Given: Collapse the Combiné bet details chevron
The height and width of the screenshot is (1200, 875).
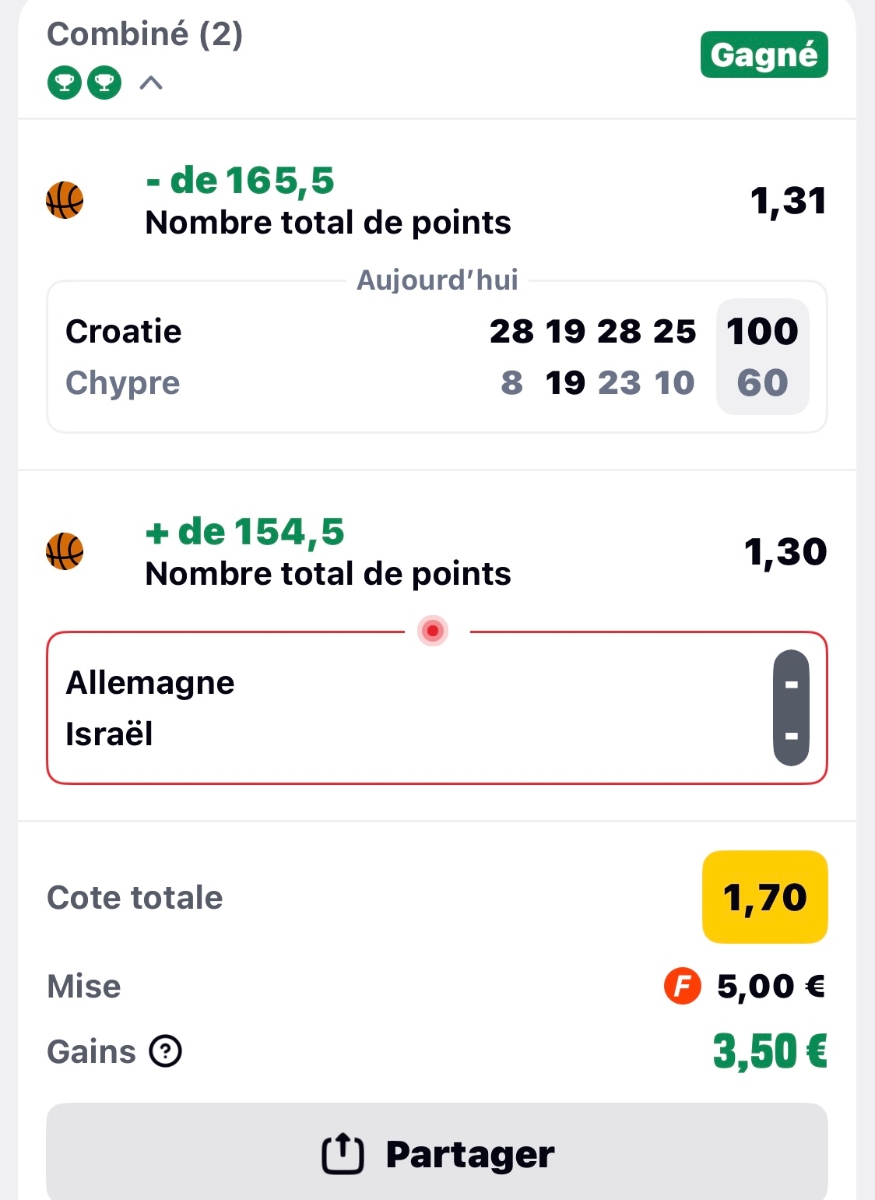Looking at the screenshot, I should (151, 84).
